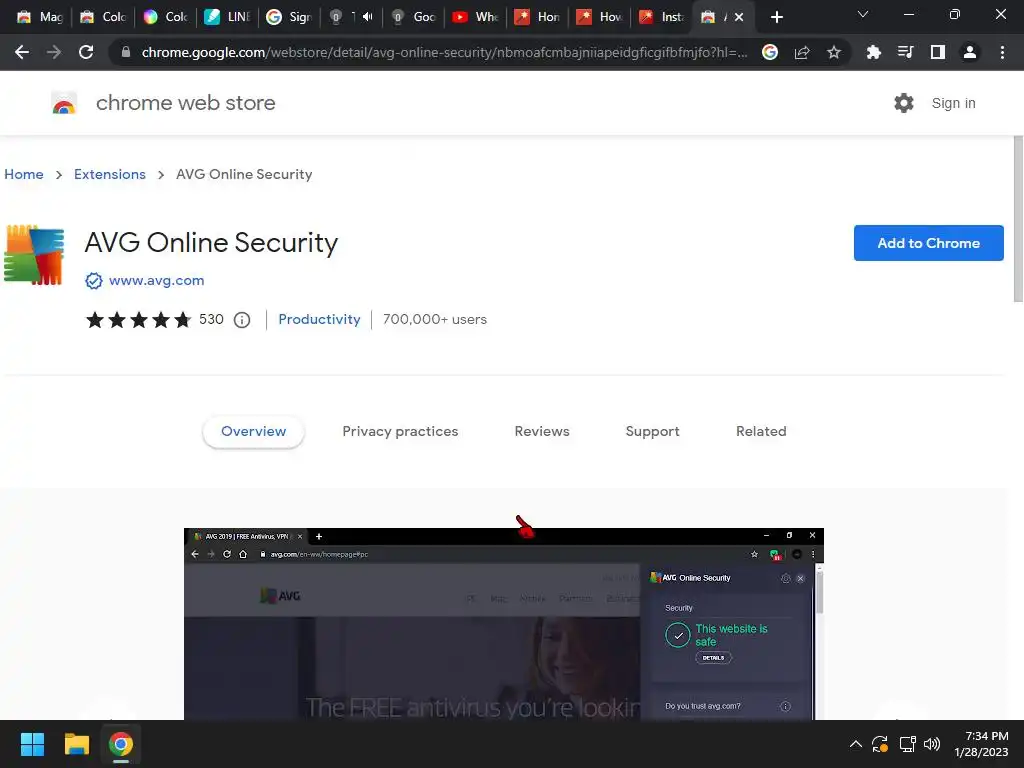Screen dimensions: 1024x768
Task: Click the page vertical scrollbar
Action: pos(1018,219)
